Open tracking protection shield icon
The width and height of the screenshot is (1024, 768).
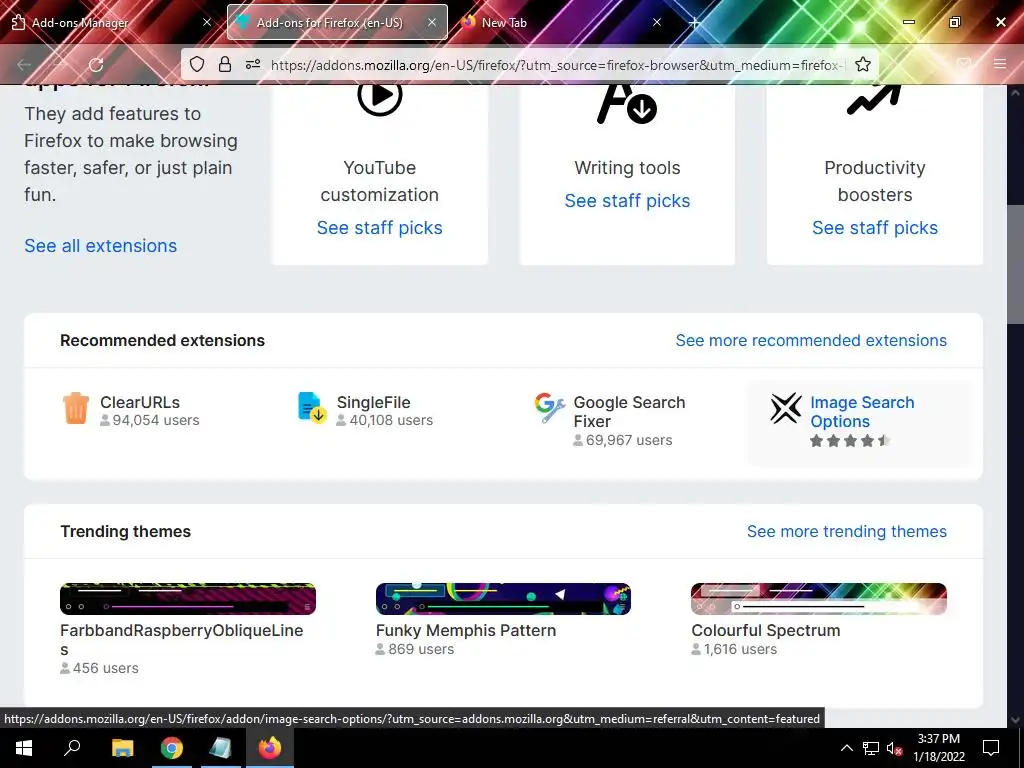tap(197, 64)
